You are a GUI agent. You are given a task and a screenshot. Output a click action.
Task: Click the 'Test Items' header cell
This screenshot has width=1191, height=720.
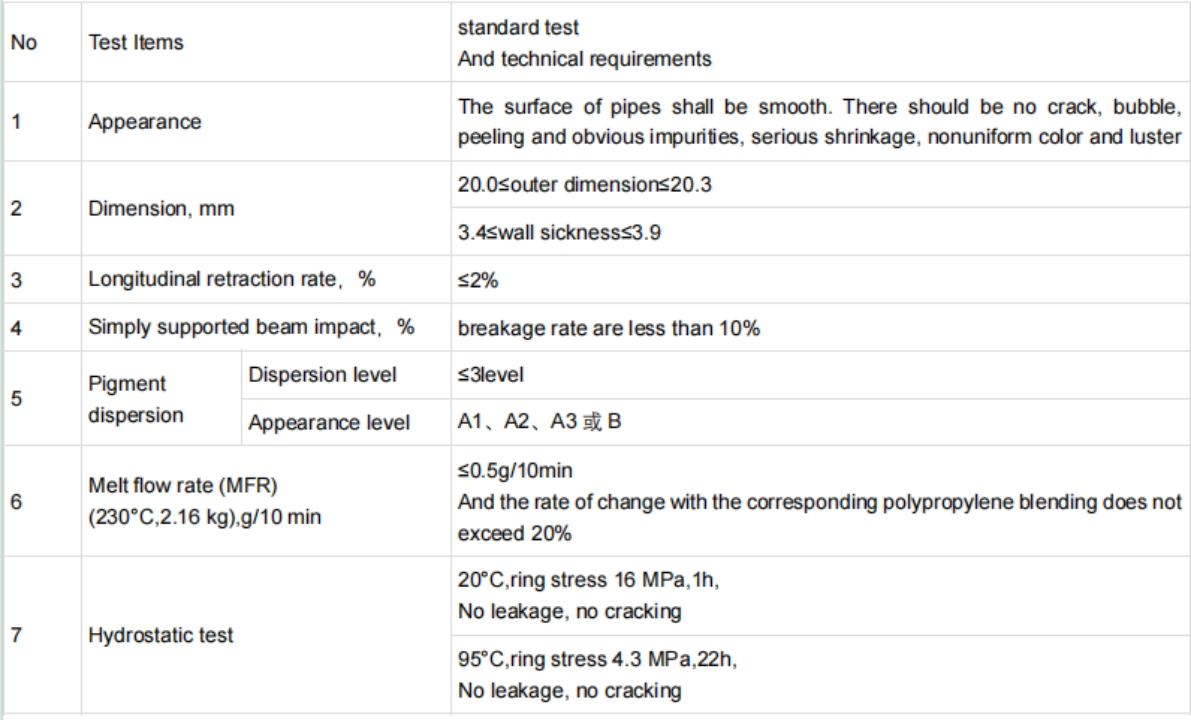point(133,45)
